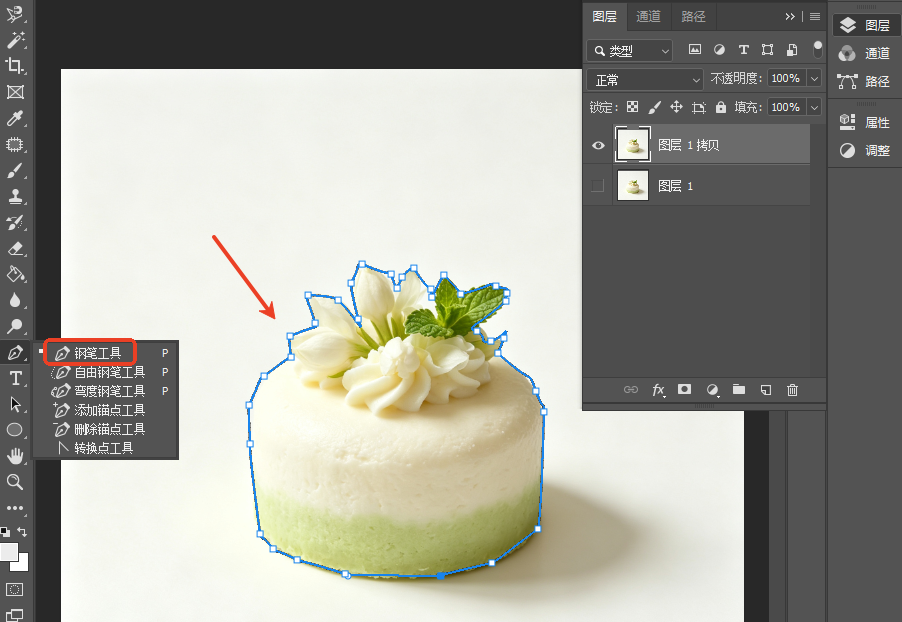Screen dimensions: 902x622
Task: Add a layer mask using the mask icon
Action: [x=684, y=390]
